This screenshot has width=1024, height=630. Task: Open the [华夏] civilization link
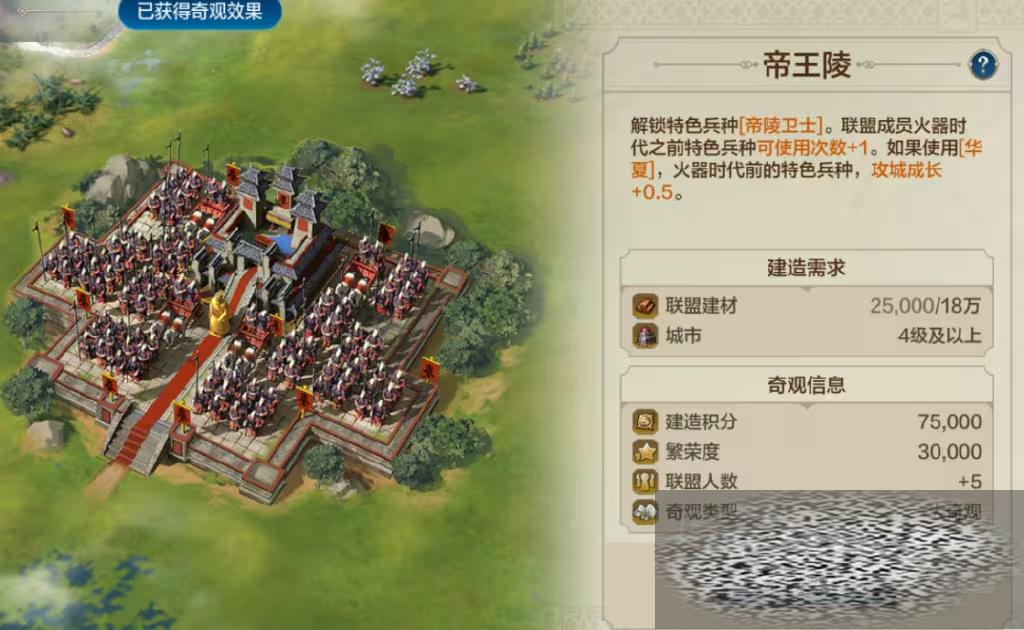tap(806, 159)
